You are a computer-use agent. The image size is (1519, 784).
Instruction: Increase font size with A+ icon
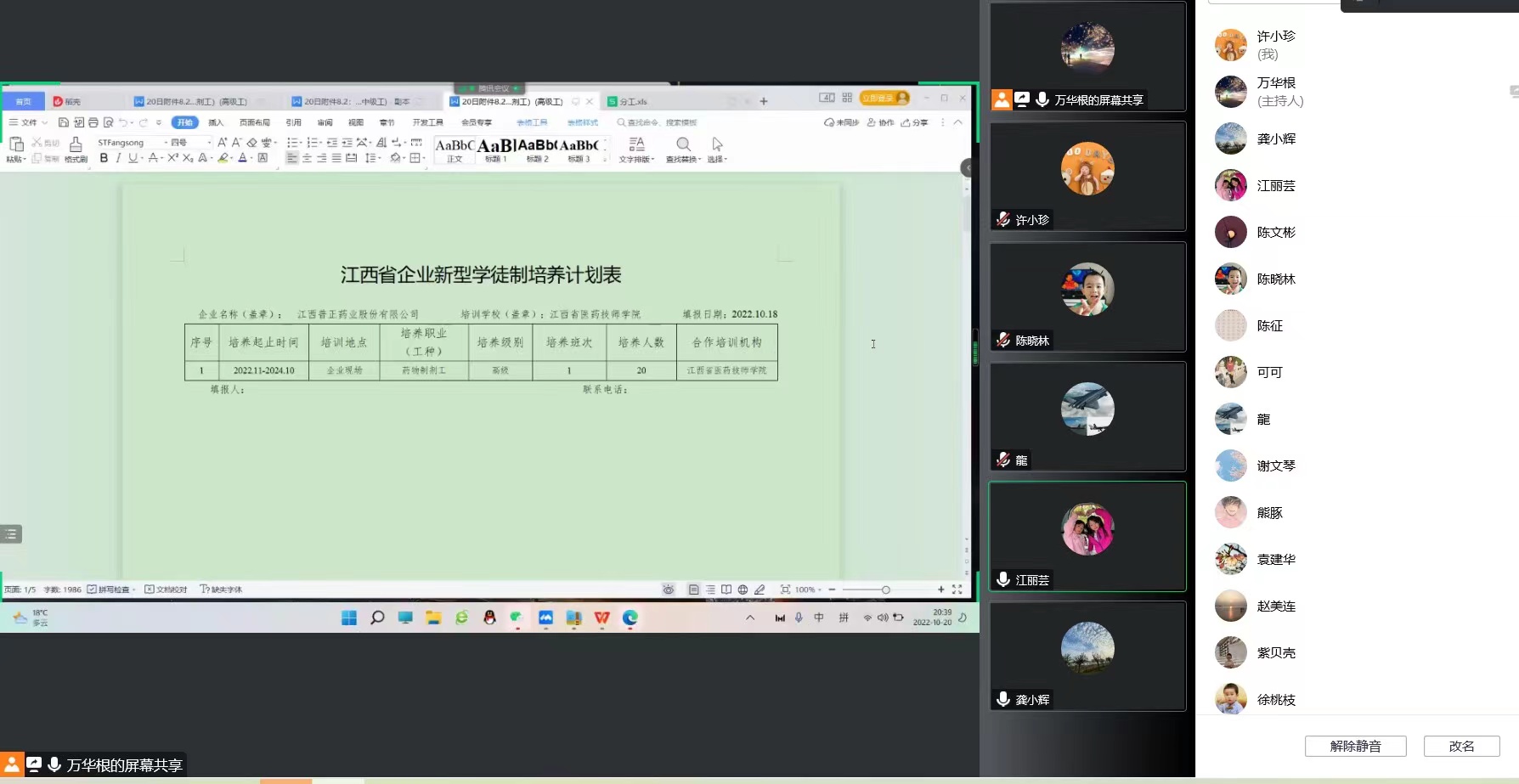click(223, 142)
